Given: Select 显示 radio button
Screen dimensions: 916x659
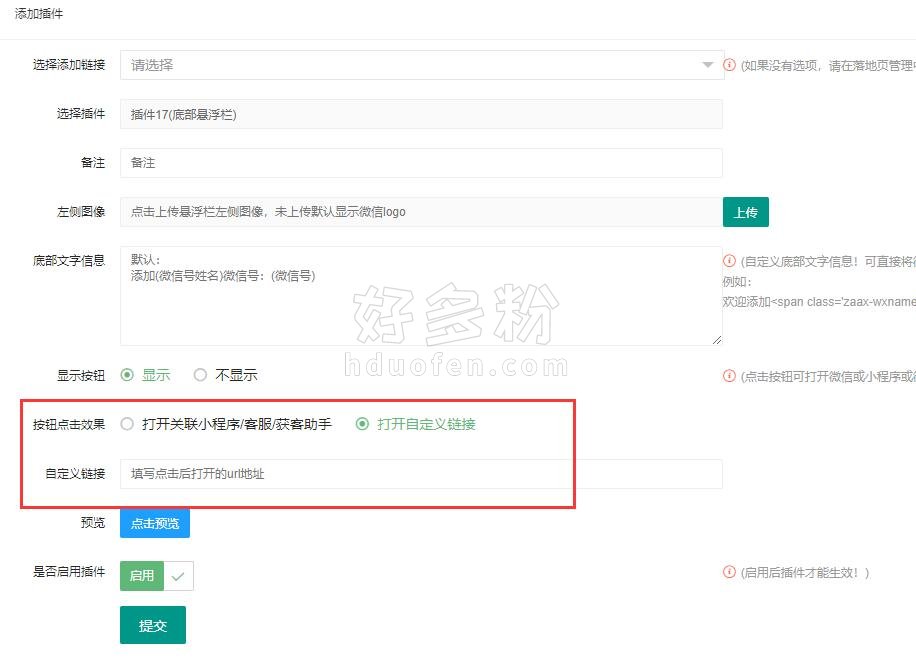Looking at the screenshot, I should pos(127,375).
